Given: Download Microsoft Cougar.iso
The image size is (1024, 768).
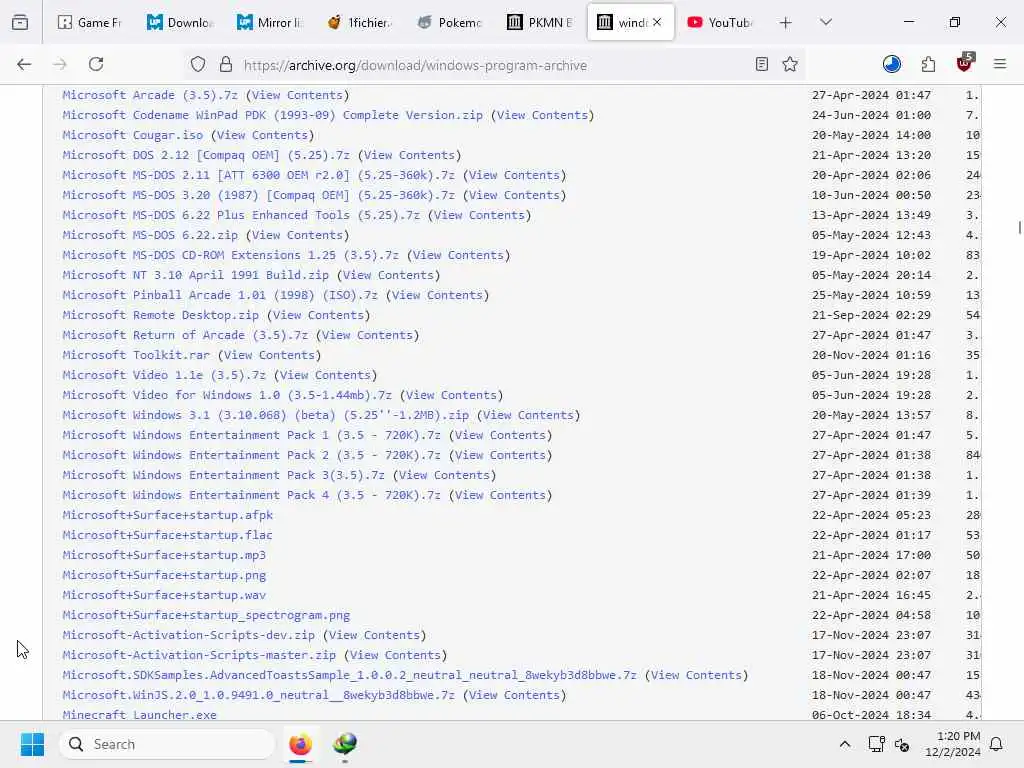Looking at the screenshot, I should coord(133,135).
